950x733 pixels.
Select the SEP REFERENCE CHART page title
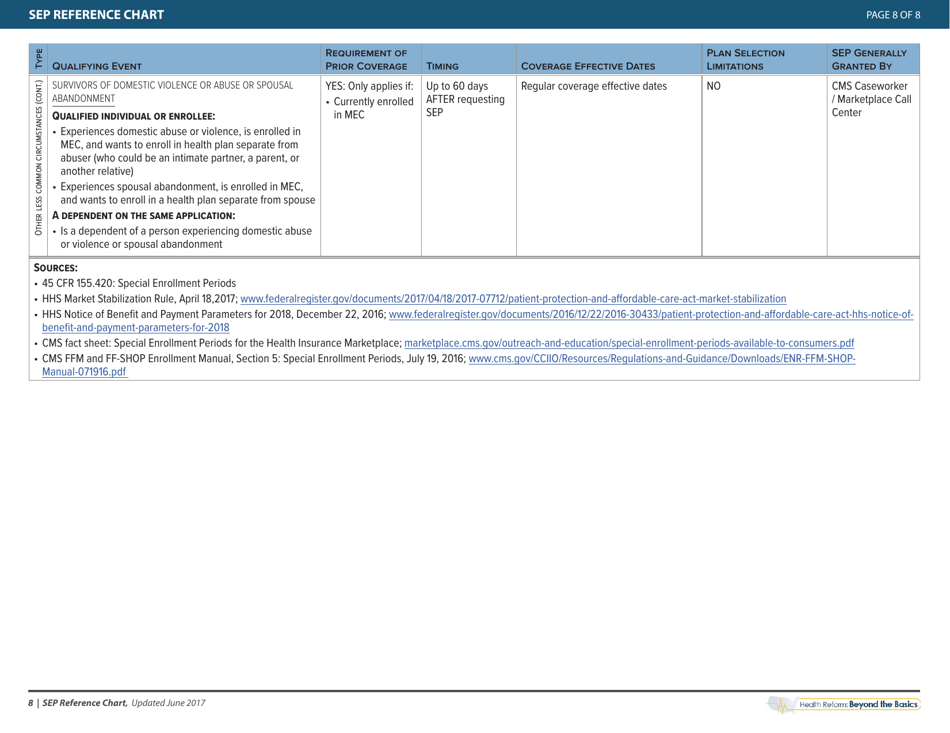pos(95,14)
